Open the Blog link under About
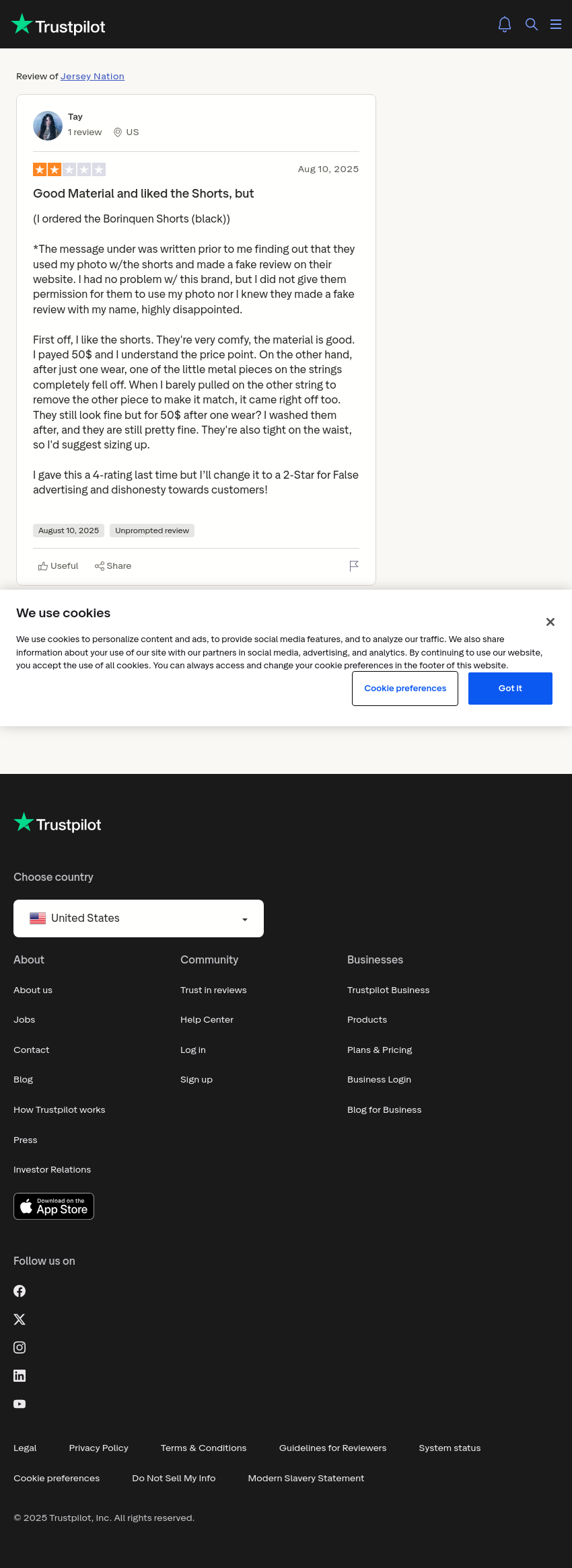The height and width of the screenshot is (1568, 572). point(24,1080)
